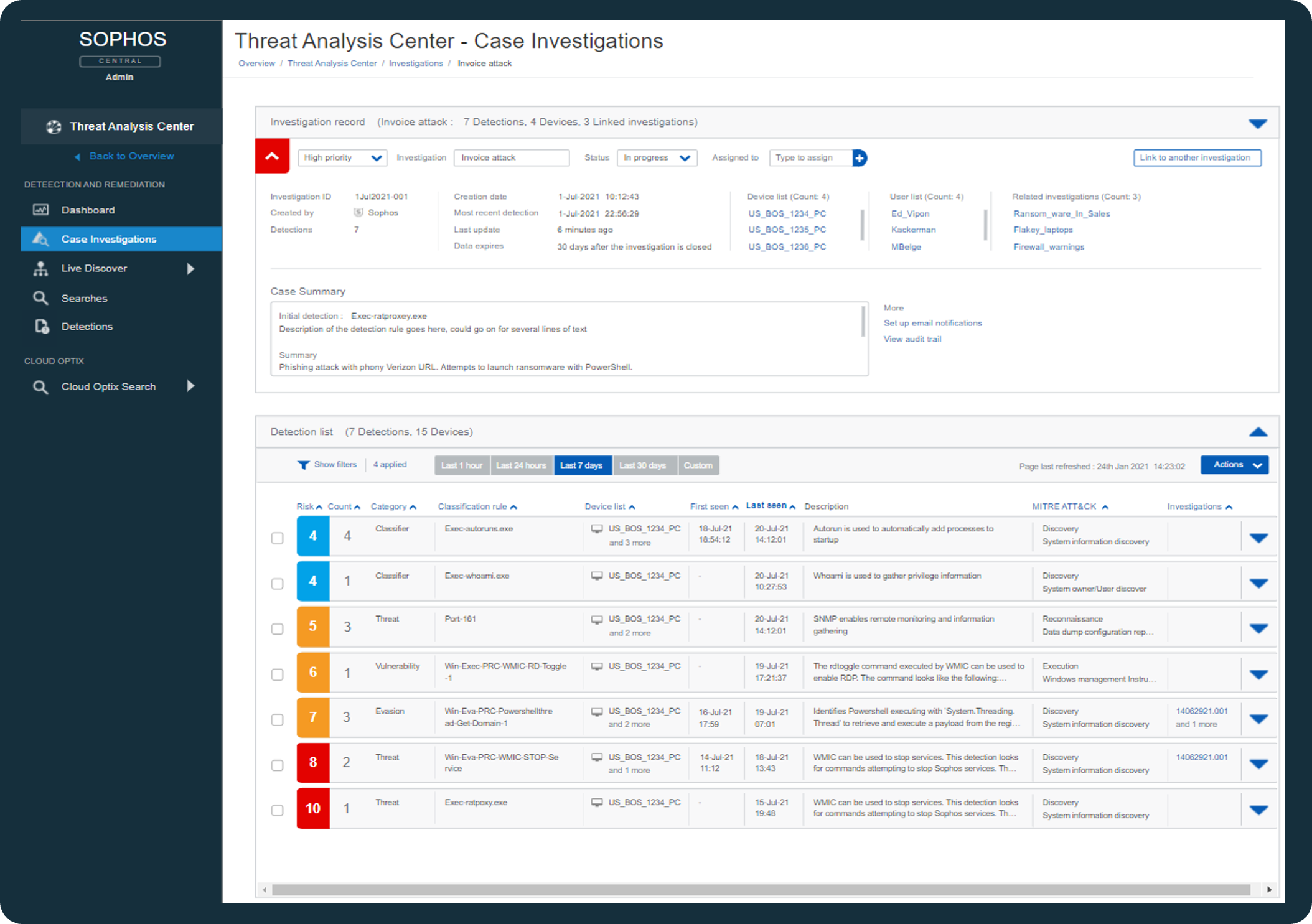The height and width of the screenshot is (924, 1312).
Task: Click Link to another investigation button
Action: (x=1197, y=158)
